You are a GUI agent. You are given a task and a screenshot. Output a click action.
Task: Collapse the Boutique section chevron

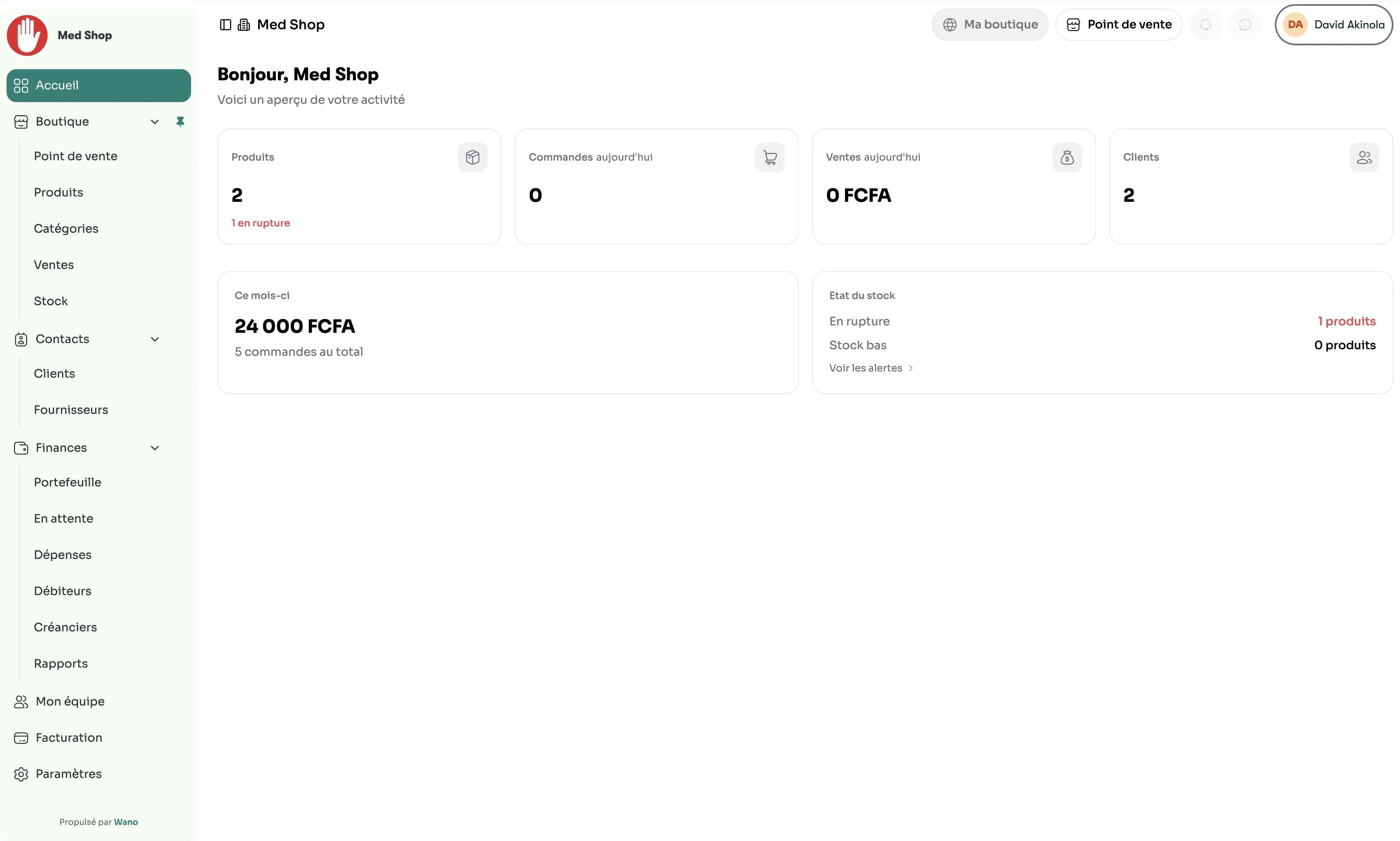(x=155, y=122)
